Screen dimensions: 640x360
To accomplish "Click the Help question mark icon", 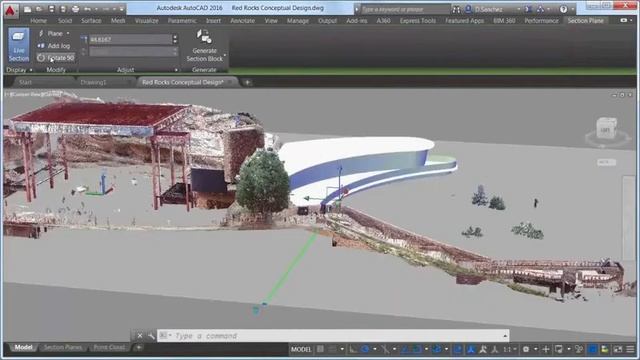I will click(x=563, y=9).
